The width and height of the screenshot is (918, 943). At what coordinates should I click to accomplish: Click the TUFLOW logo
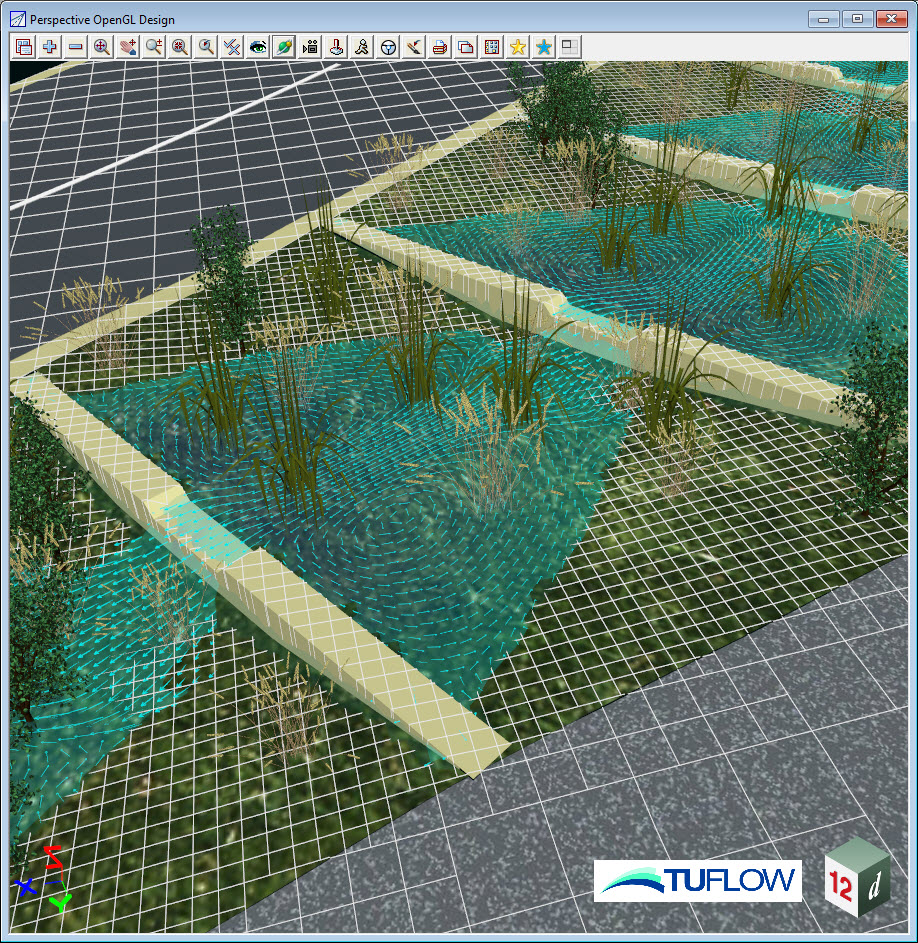697,880
